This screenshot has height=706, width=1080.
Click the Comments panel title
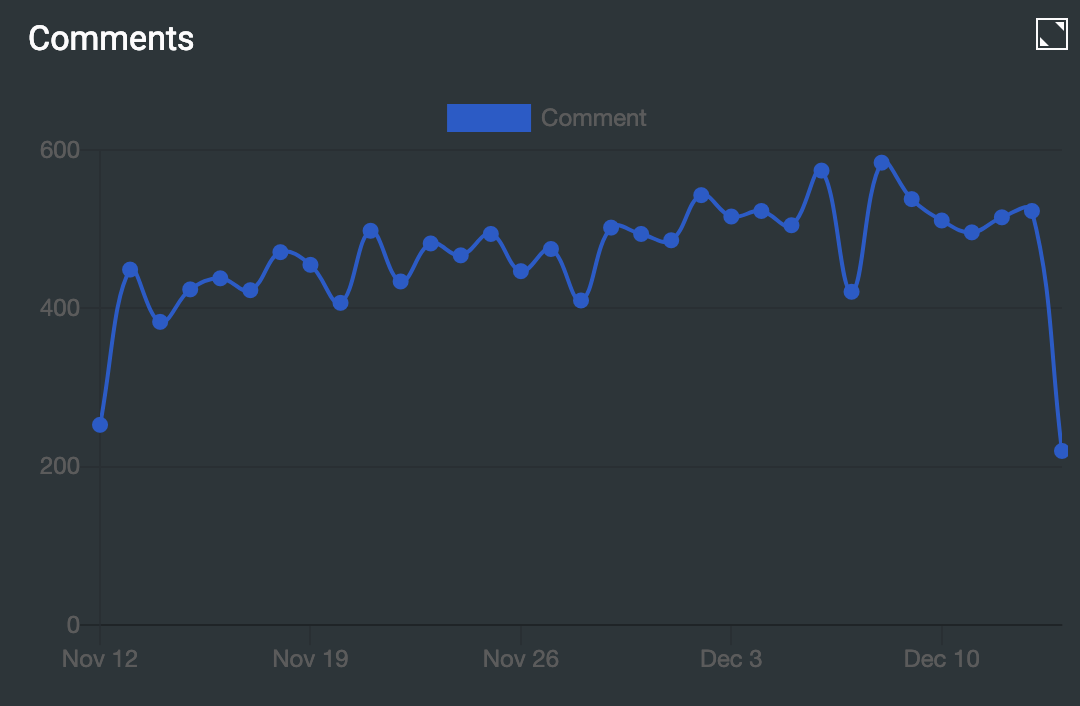[x=111, y=38]
